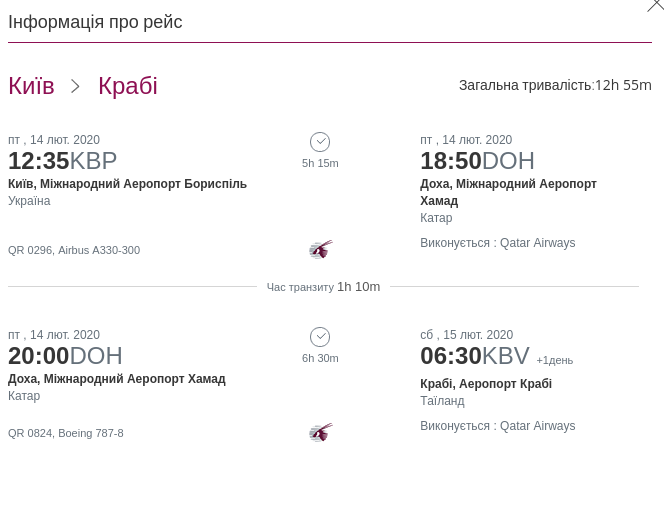This screenshot has height=505, width=664.
Task: Click flight number QR 0296, Airbus A330-300
Action: [x=74, y=250]
